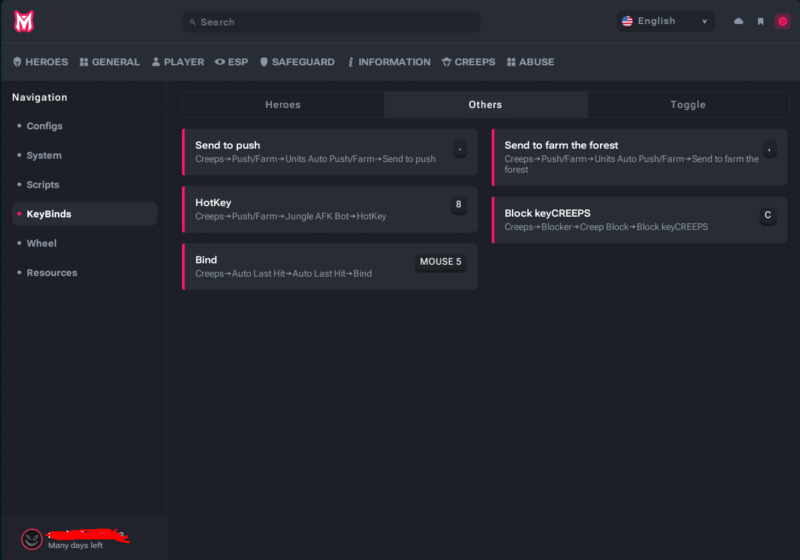
Task: Click the Send to push key button
Action: (460, 149)
